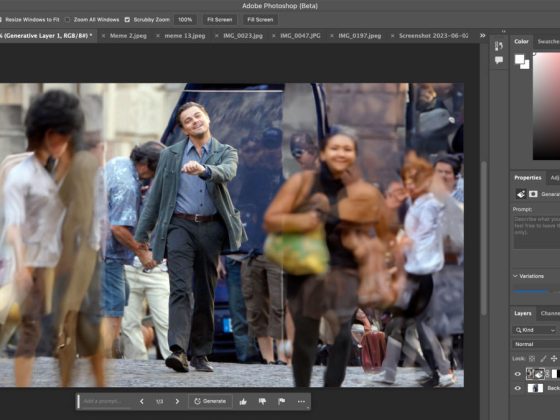Show the next generated variation

(177, 401)
